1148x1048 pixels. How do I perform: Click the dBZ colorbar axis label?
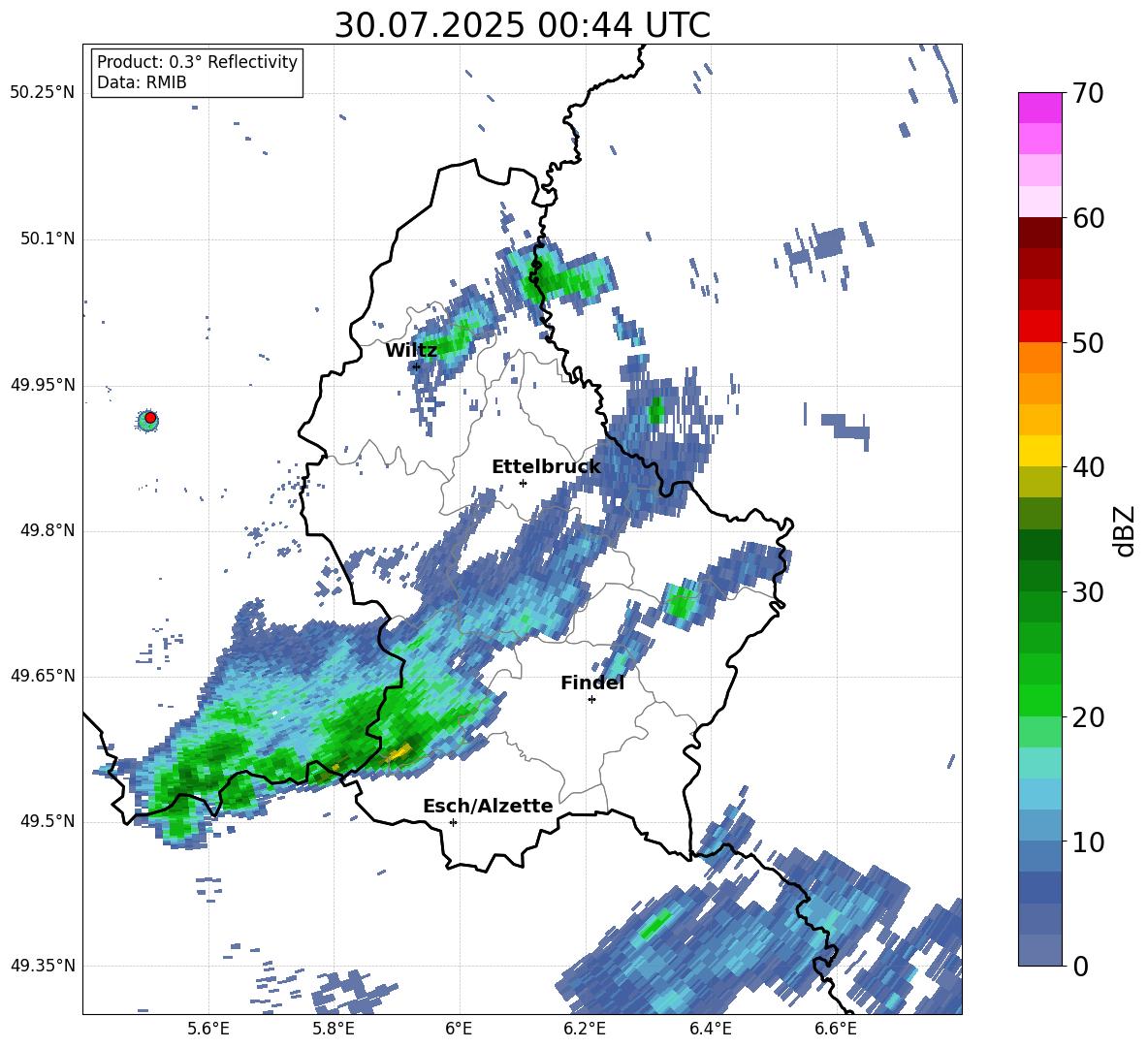click(1123, 530)
